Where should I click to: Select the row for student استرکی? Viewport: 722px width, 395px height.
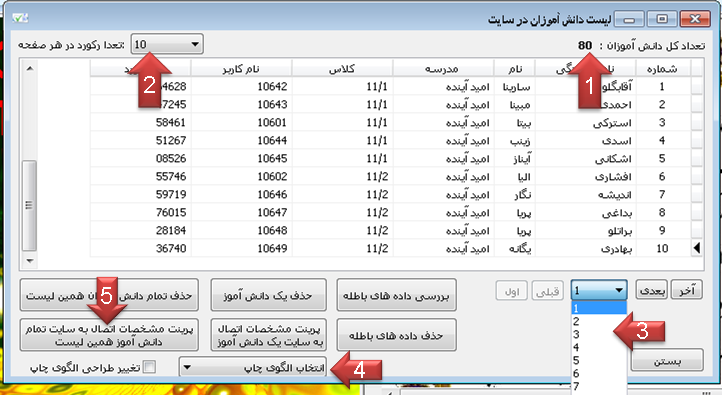click(396, 122)
